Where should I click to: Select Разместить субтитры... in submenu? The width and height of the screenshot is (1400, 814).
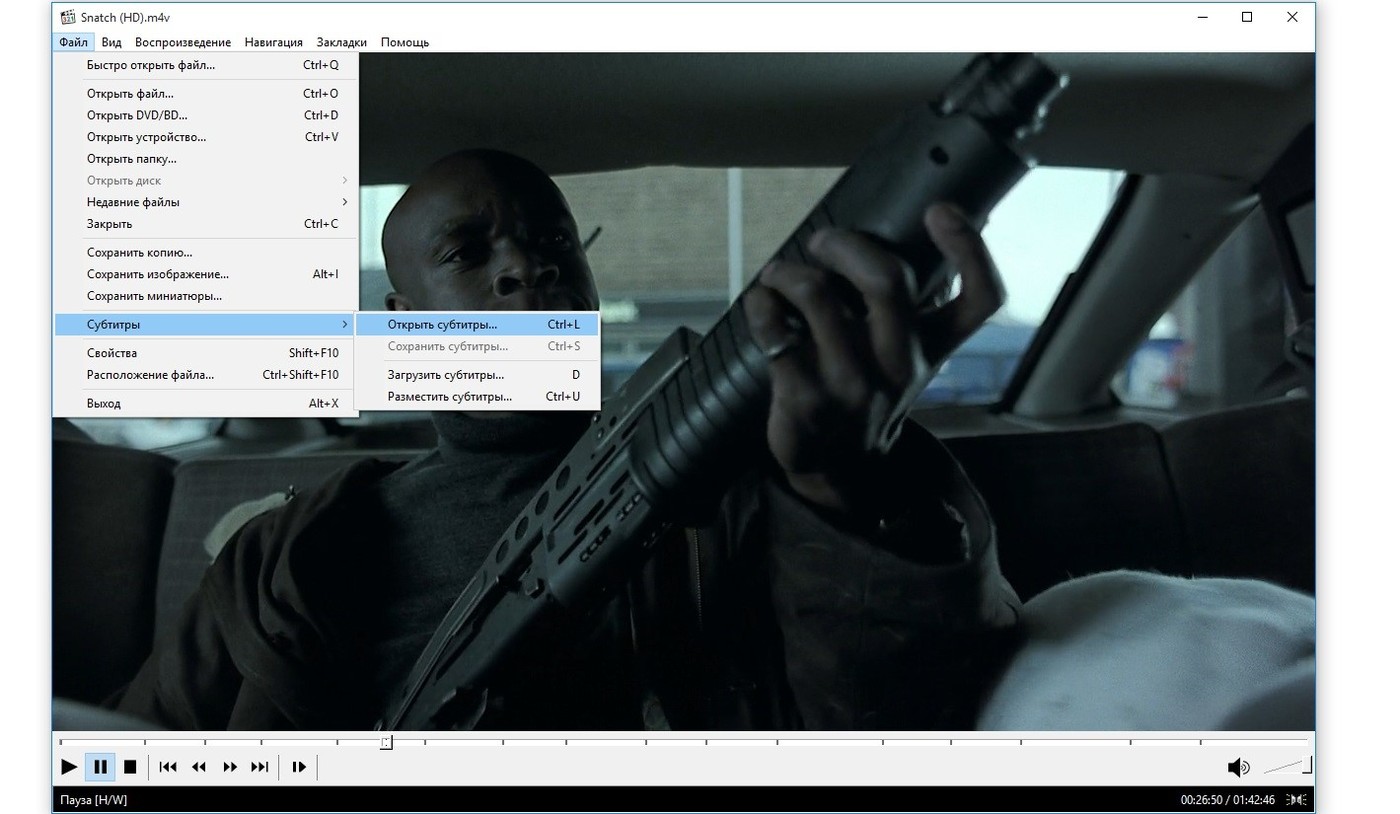[478, 397]
